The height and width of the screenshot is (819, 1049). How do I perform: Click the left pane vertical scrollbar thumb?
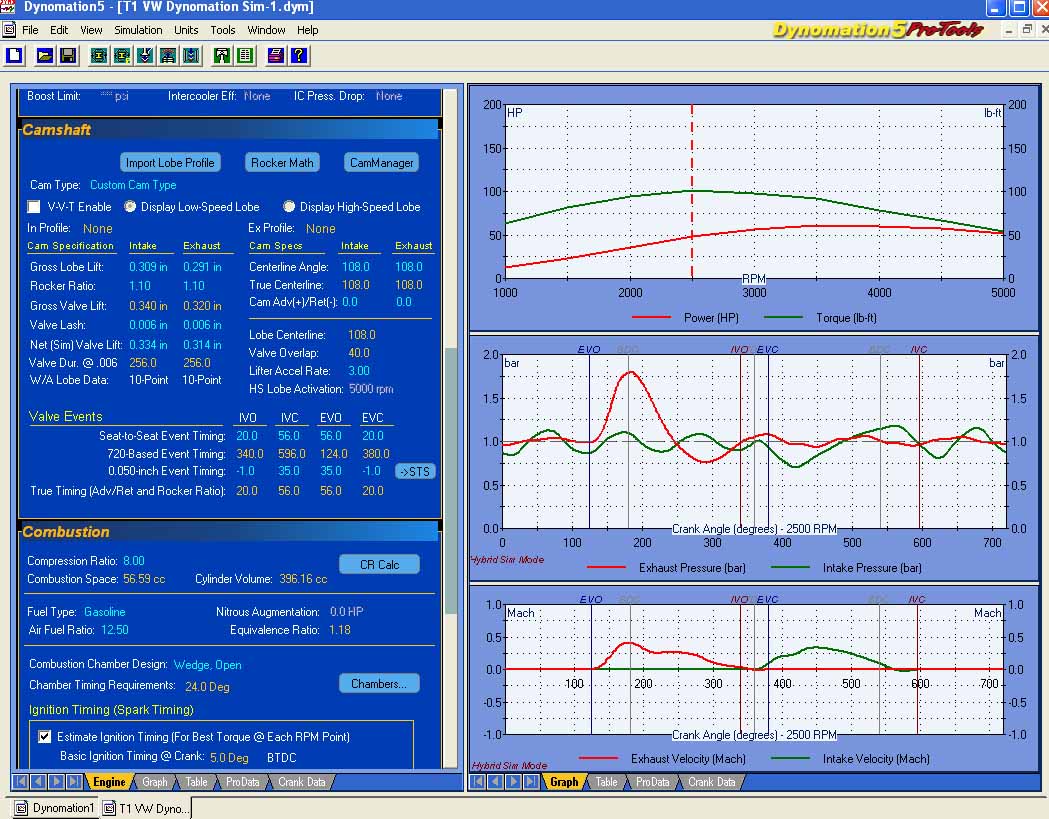click(451, 480)
